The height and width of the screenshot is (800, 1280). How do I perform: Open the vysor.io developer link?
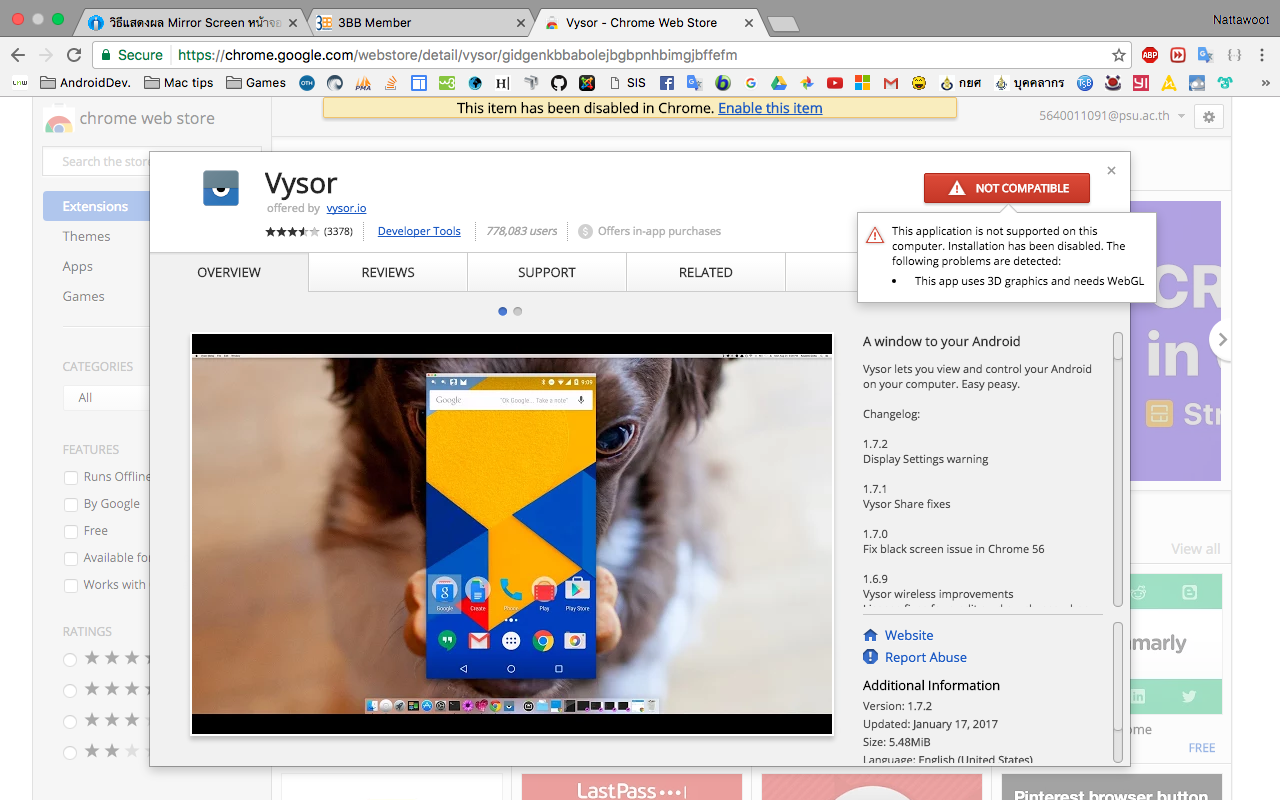point(346,208)
